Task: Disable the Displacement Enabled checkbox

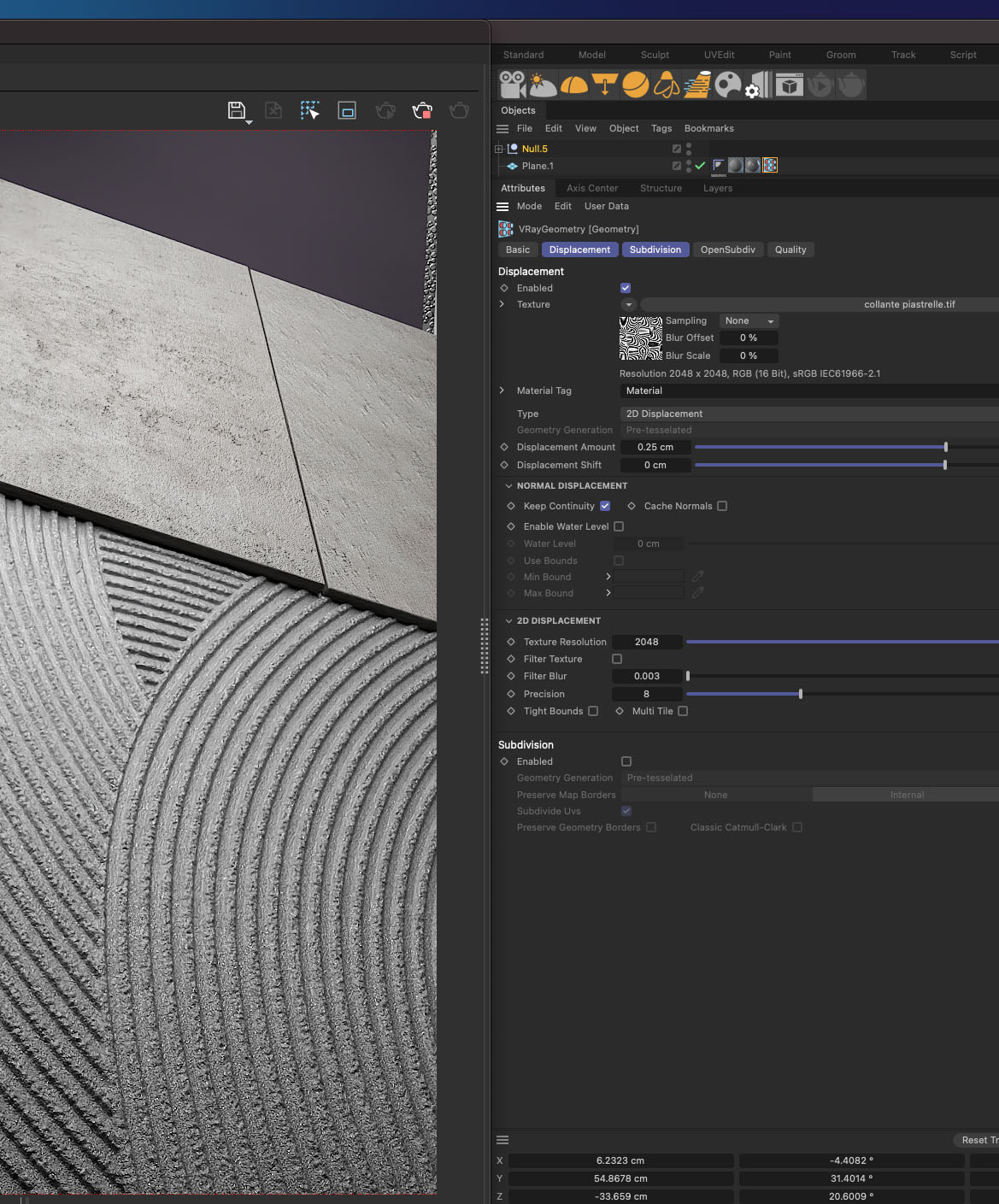Action: pos(626,288)
